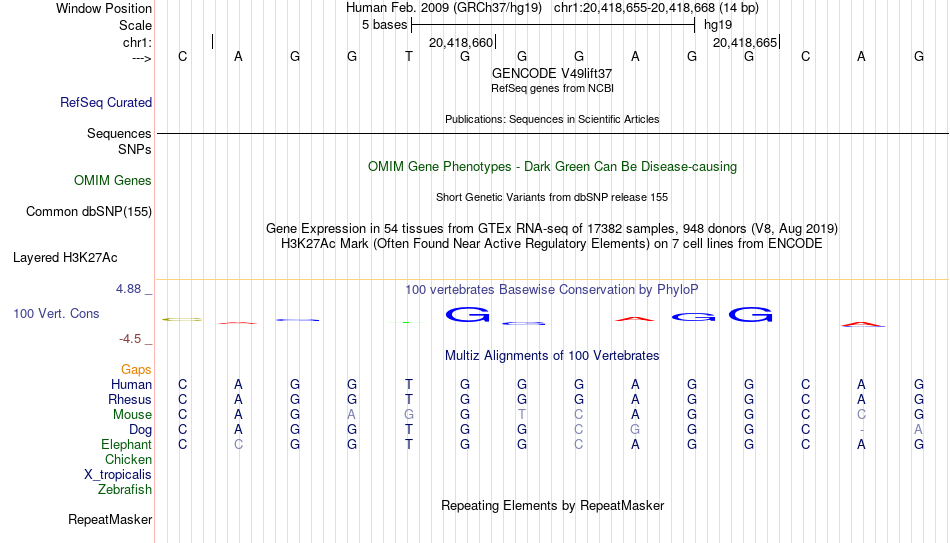This screenshot has width=950, height=543.
Task: Click the GTEx Gene Expression track title
Action: pos(552,228)
